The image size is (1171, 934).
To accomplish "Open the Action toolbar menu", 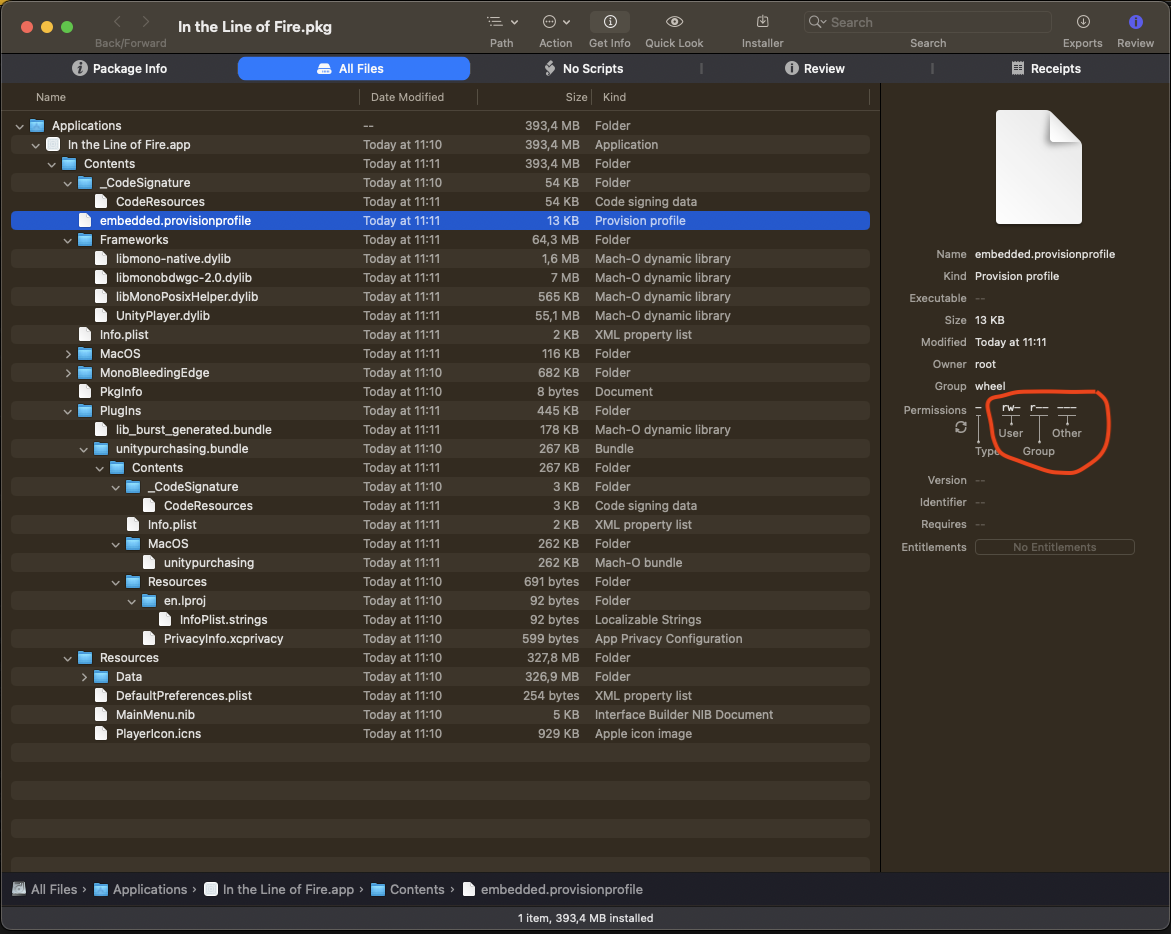I will pyautogui.click(x=555, y=22).
